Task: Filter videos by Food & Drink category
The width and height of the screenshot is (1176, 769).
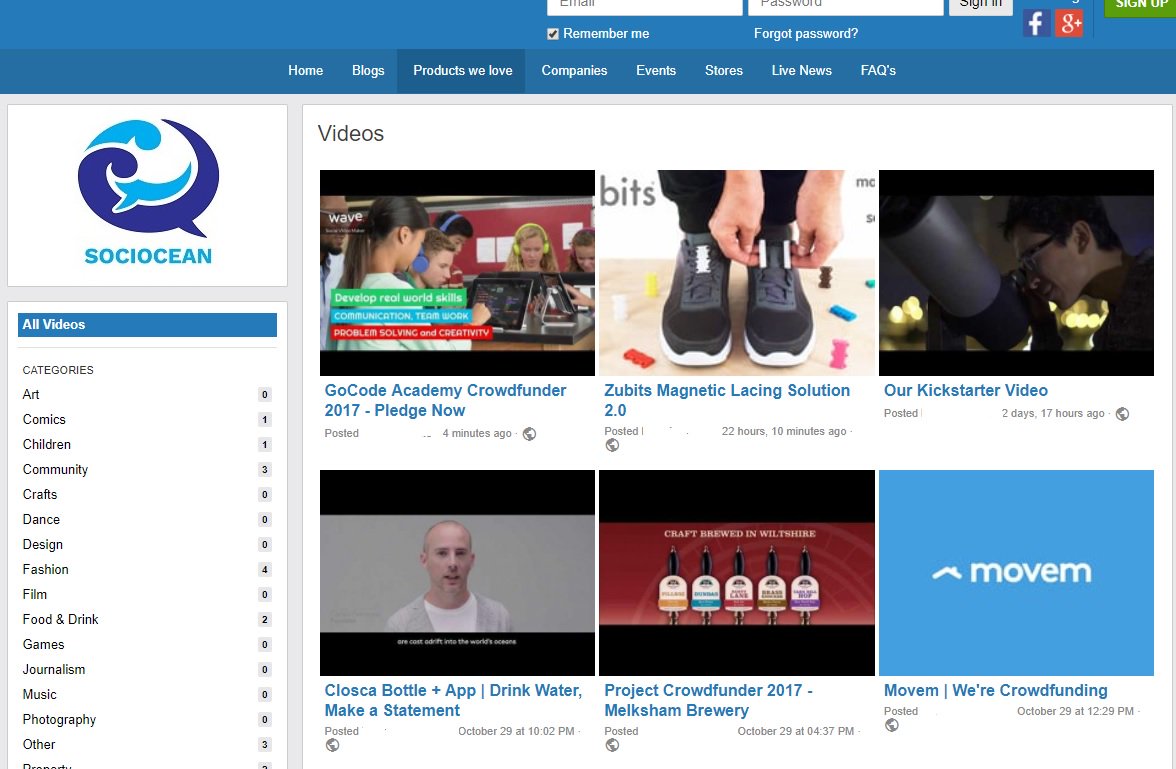Action: [x=61, y=620]
